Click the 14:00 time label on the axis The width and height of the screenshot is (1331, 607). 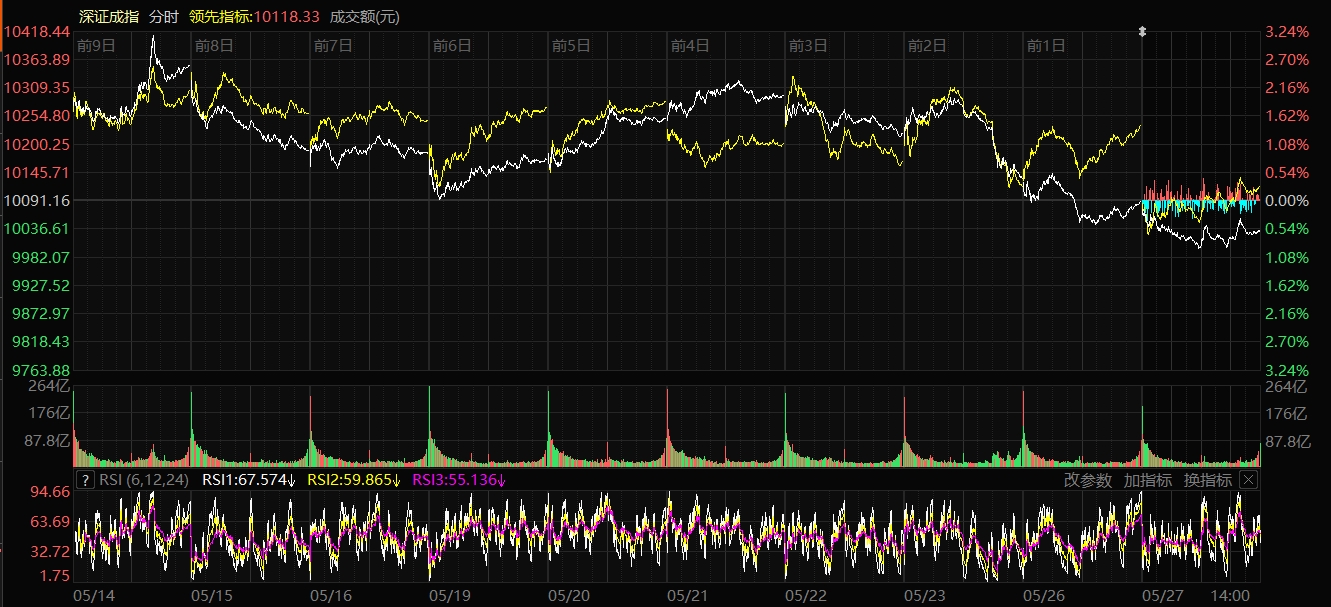[x=1229, y=595]
